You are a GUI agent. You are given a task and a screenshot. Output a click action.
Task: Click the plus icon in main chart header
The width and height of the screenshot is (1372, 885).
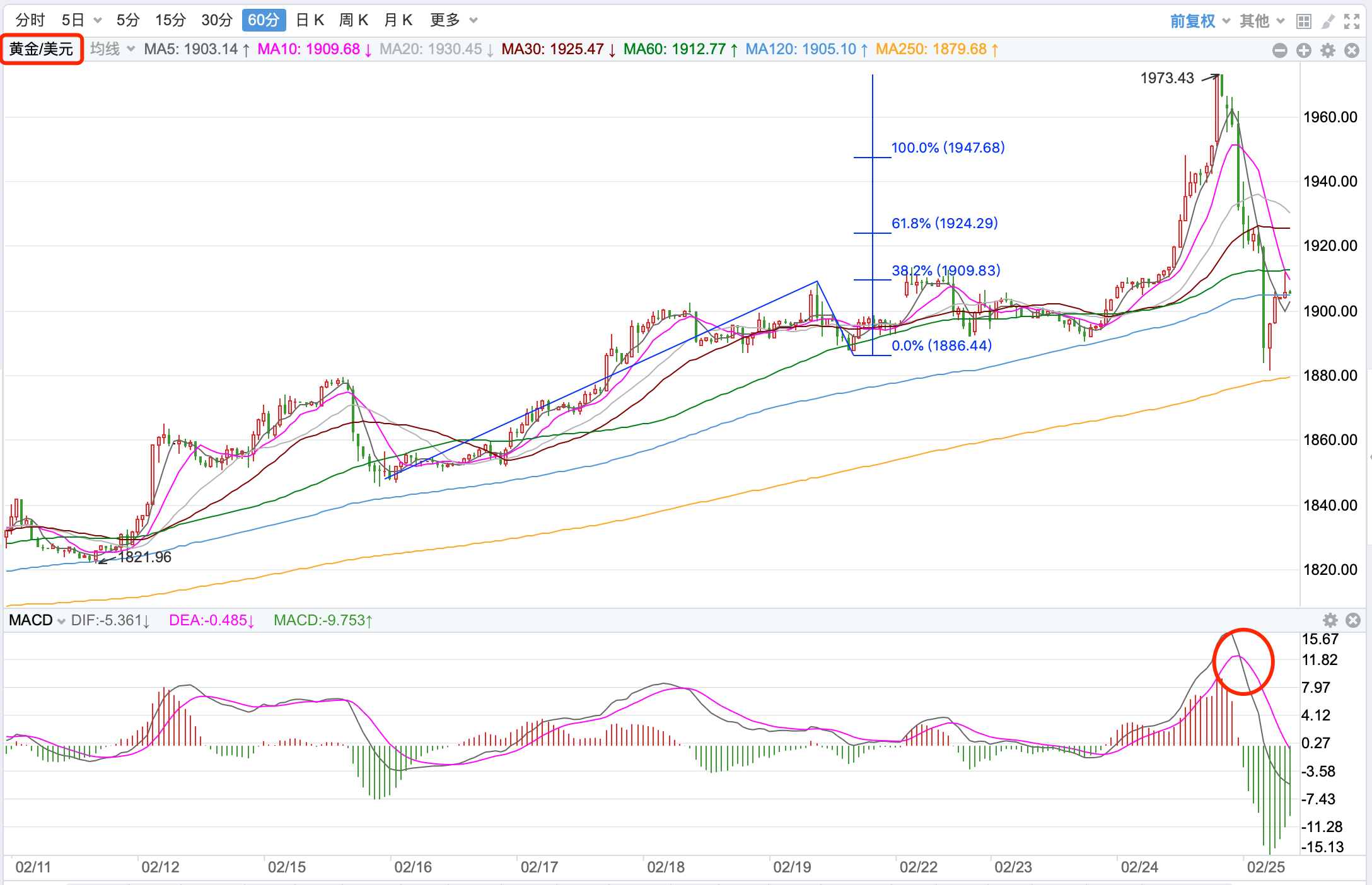coord(1304,50)
